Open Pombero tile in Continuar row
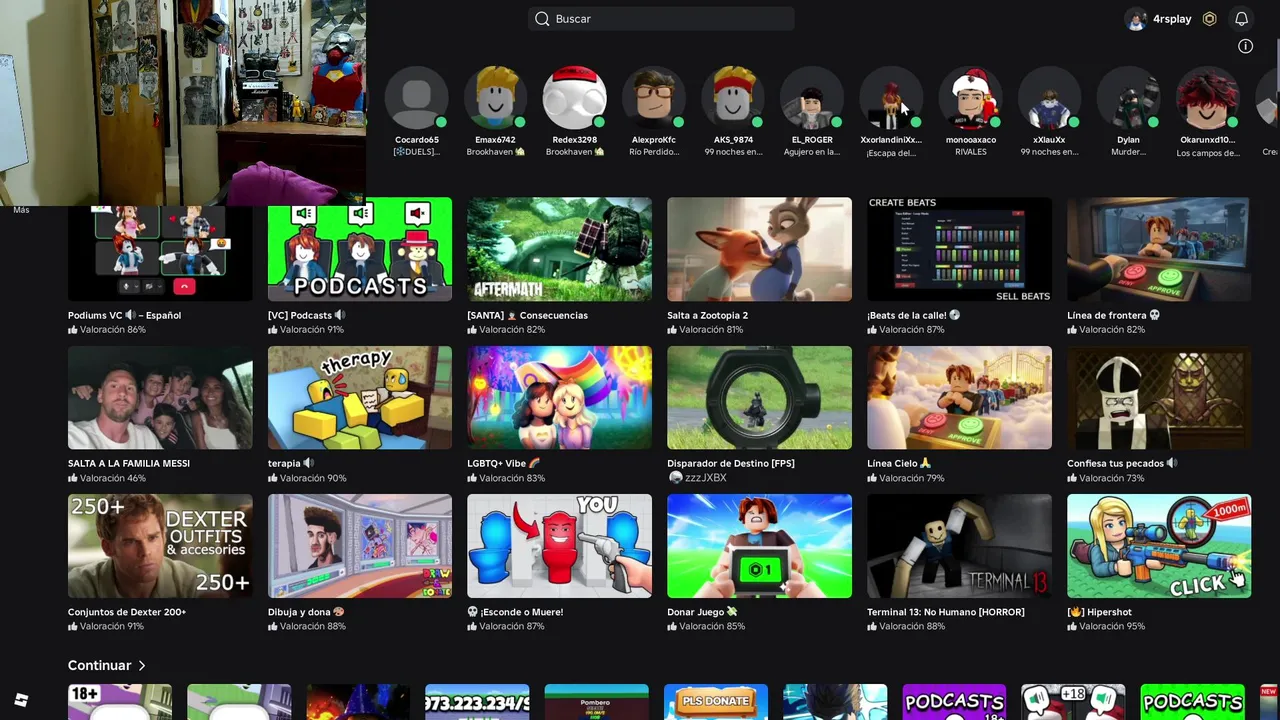This screenshot has width=1280, height=720. tap(596, 702)
